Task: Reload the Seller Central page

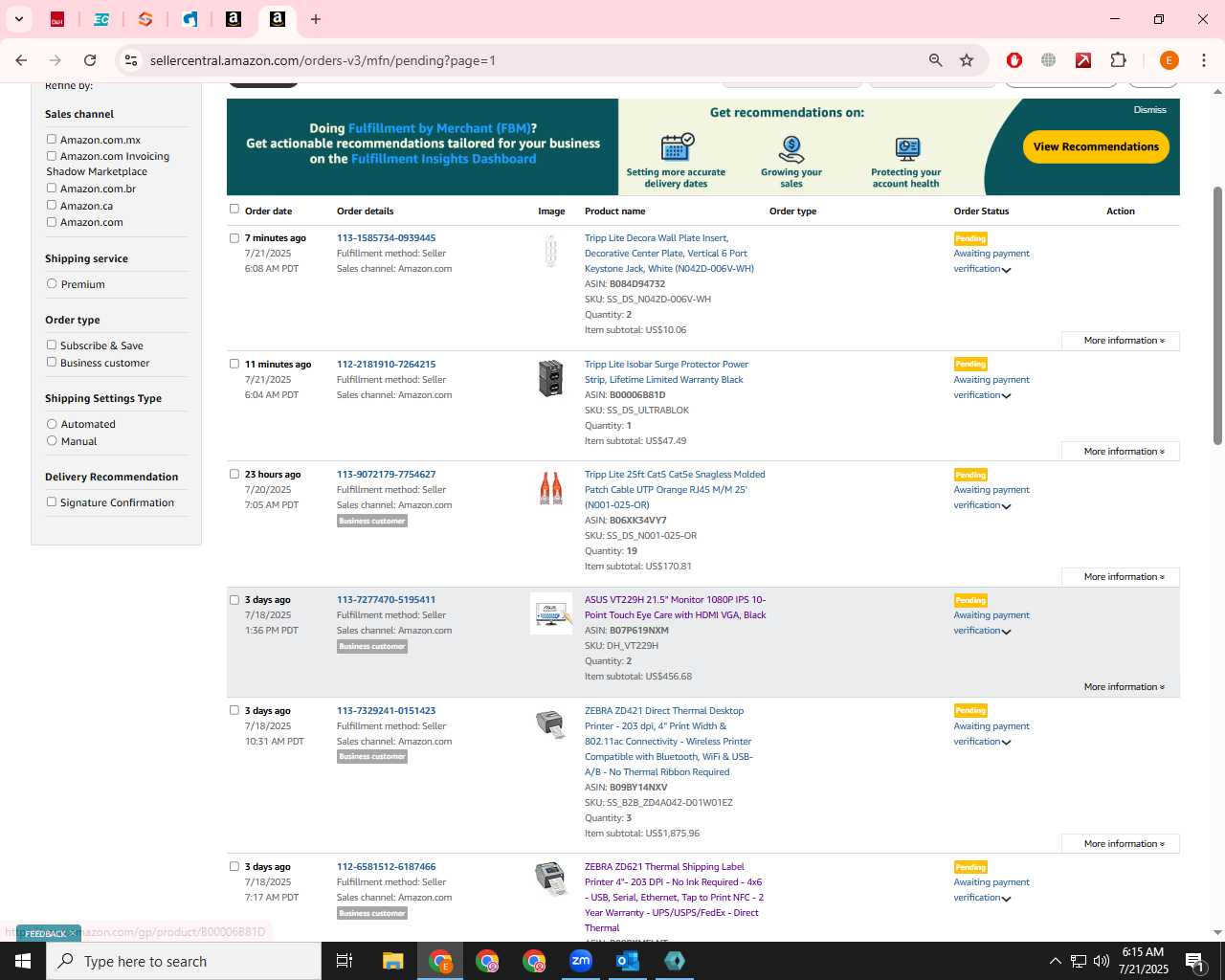Action: [x=90, y=60]
